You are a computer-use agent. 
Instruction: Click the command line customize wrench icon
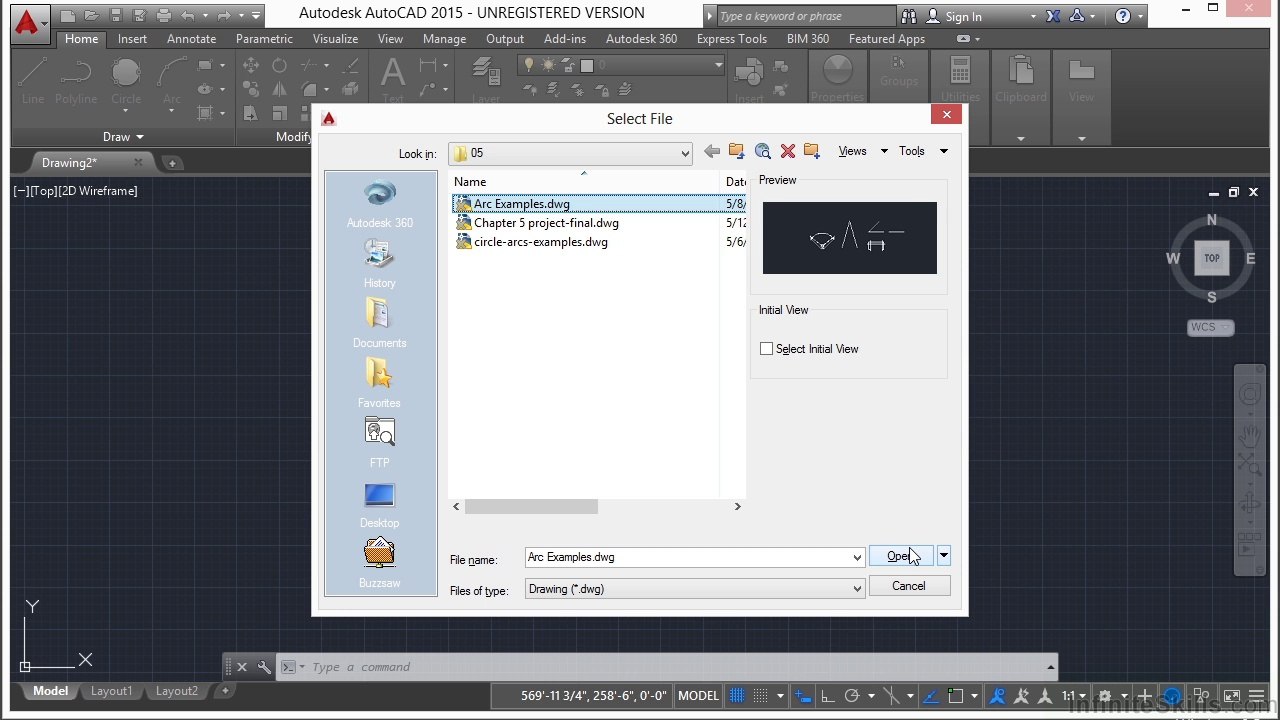click(264, 667)
